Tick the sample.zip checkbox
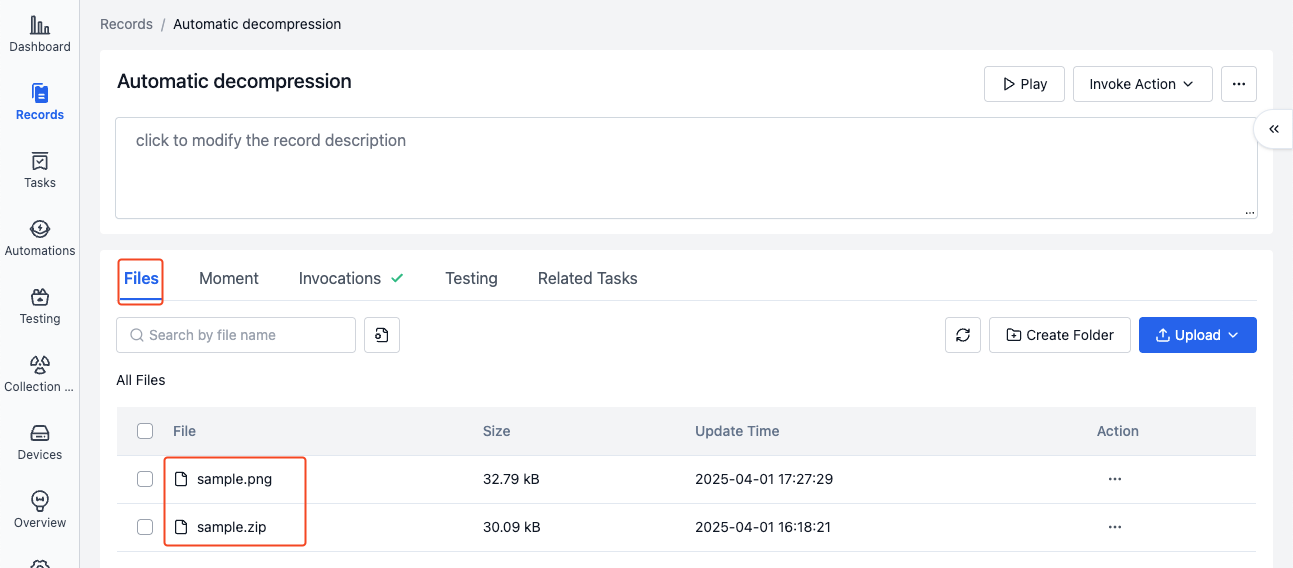This screenshot has height=568, width=1293. tap(145, 527)
